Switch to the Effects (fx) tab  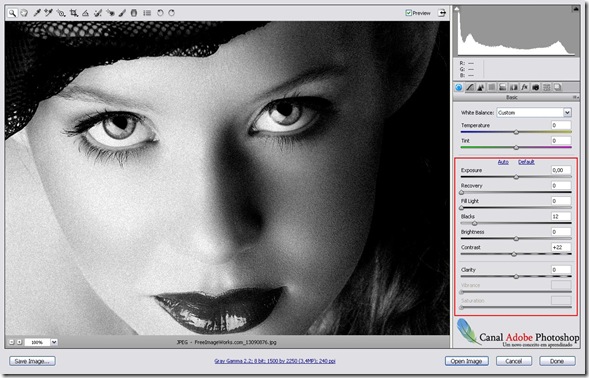[x=524, y=87]
